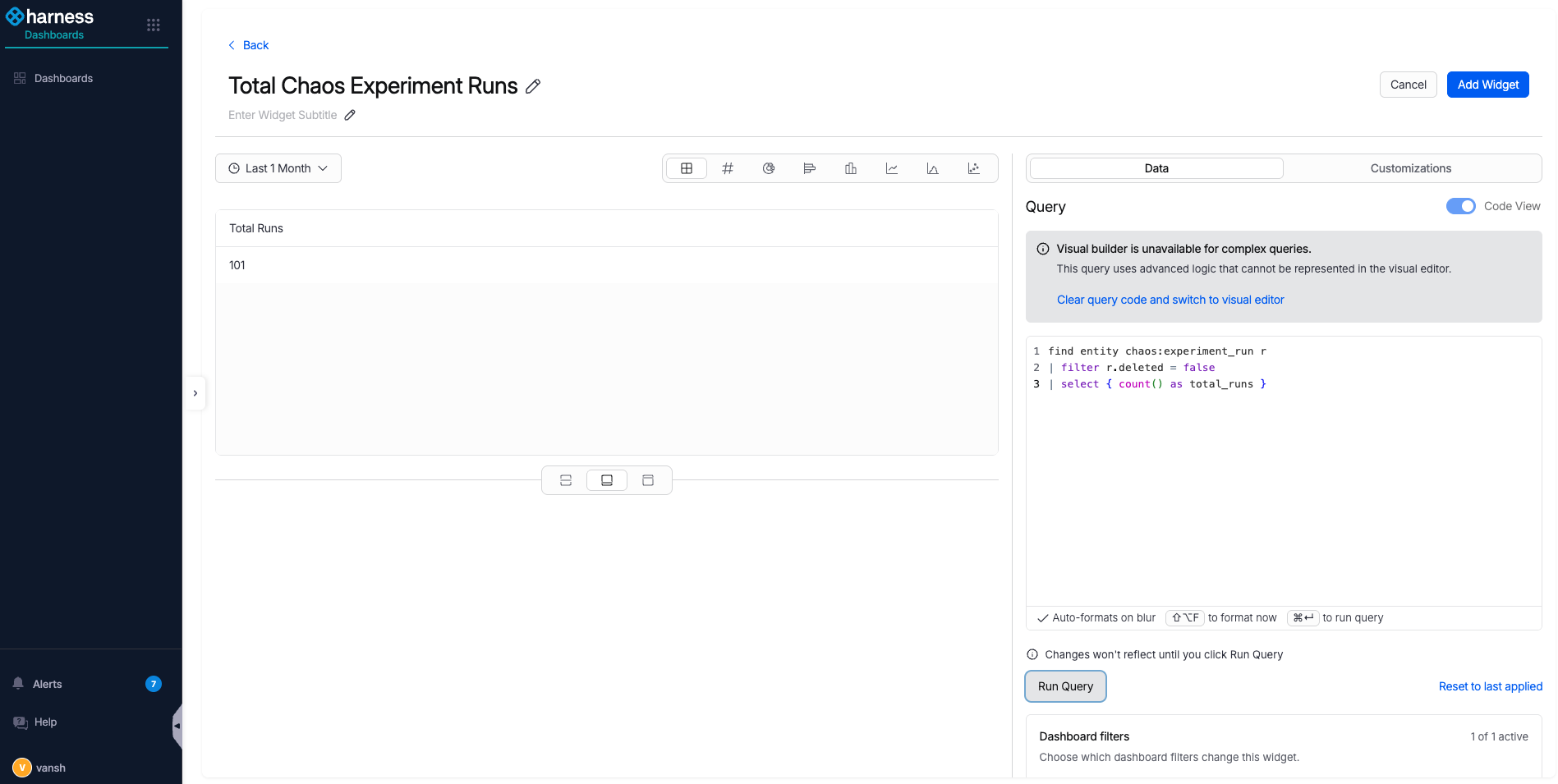1558x784 pixels.
Task: Select the pie chart visualization type
Action: (769, 168)
